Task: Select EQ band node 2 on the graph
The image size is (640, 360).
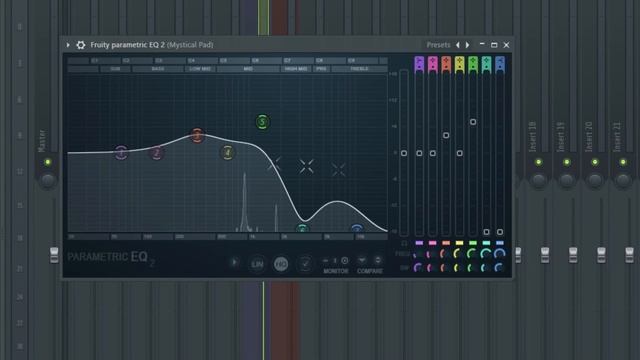Action: tap(156, 153)
